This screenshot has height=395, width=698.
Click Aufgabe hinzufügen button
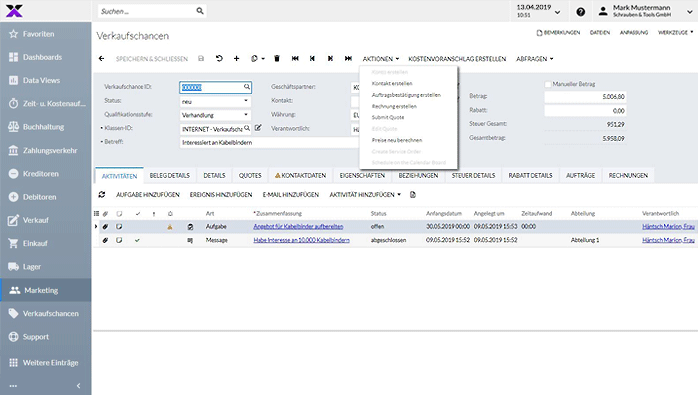tap(148, 195)
